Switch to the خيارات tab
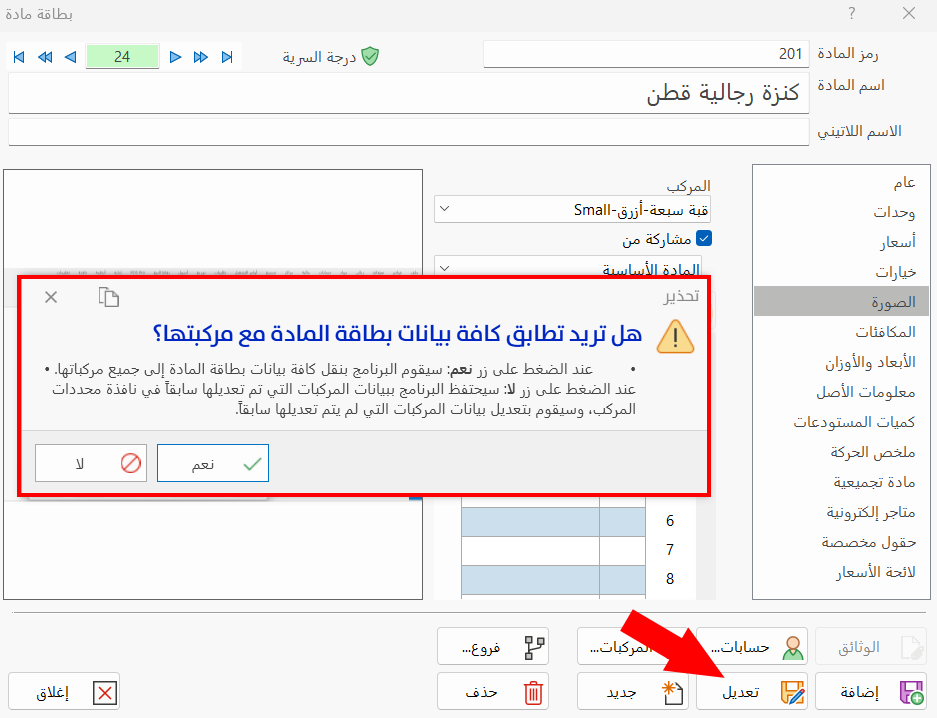 tap(841, 272)
